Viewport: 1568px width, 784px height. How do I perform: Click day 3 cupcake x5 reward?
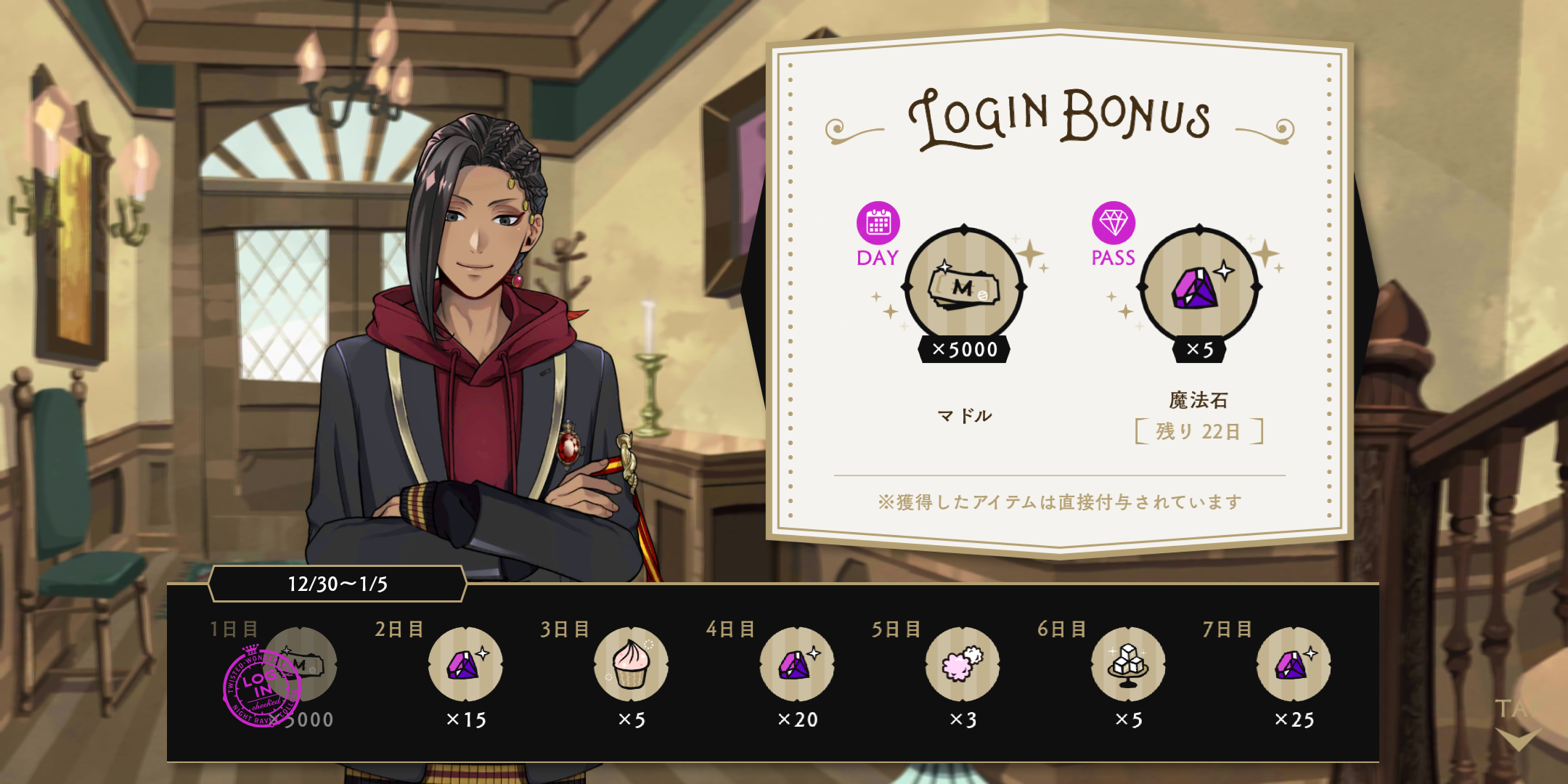tap(631, 664)
